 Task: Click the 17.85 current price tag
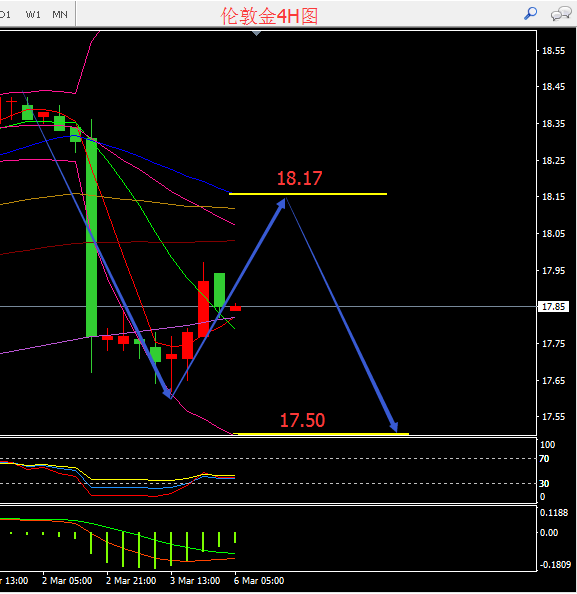554,306
